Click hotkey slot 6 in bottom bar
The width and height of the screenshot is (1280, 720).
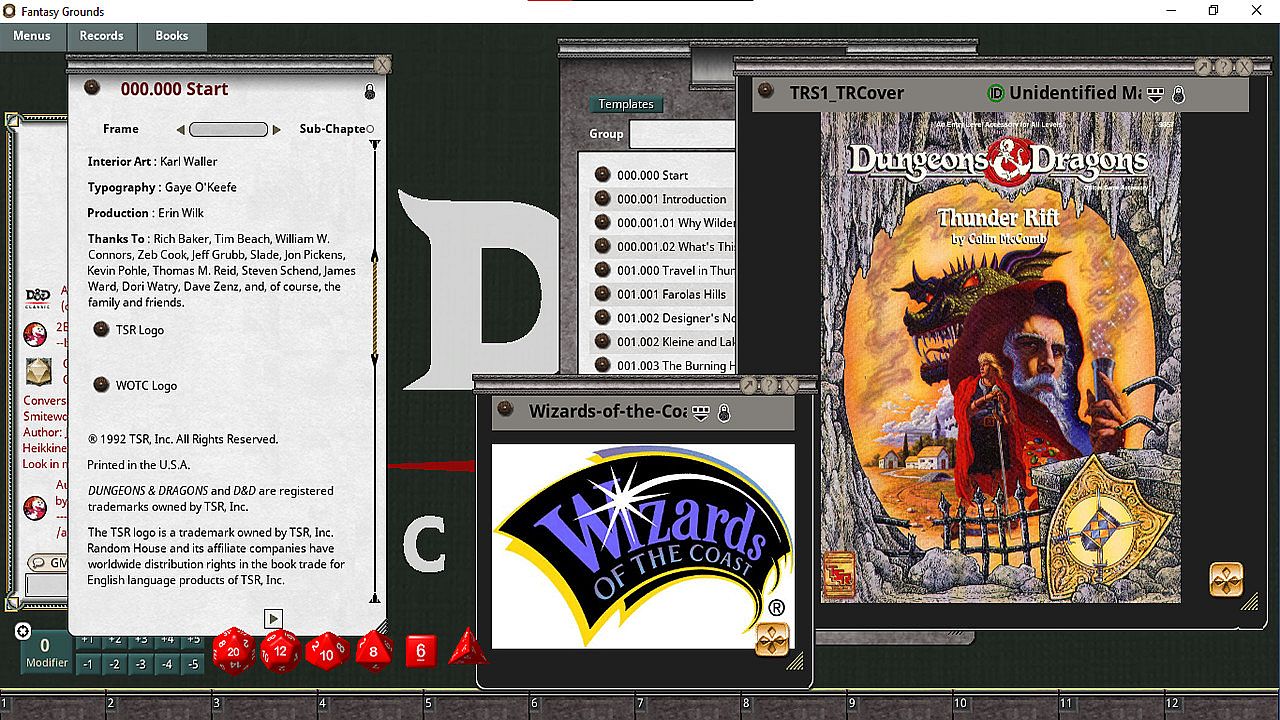(x=582, y=704)
